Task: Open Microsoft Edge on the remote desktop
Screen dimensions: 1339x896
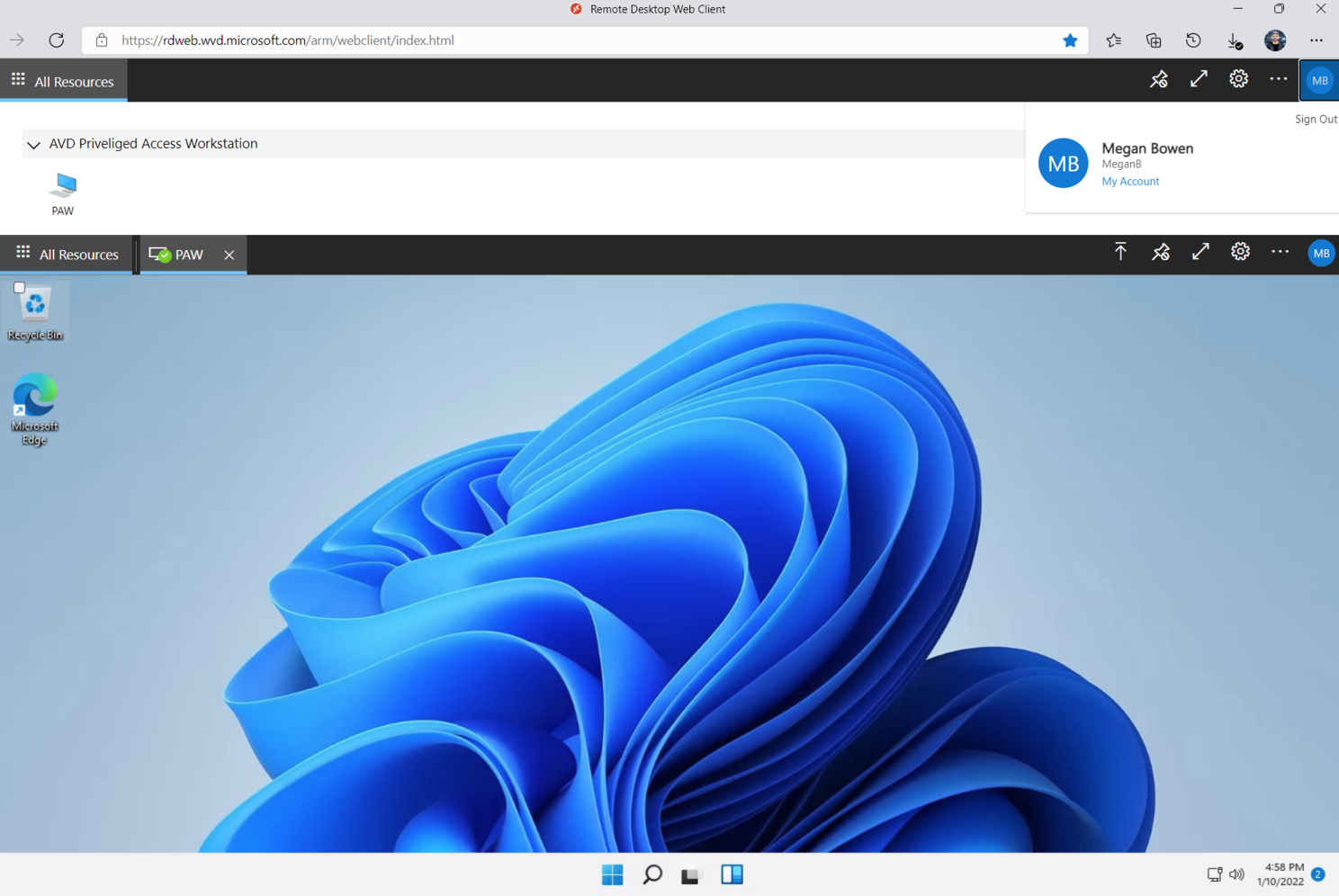Action: point(34,408)
